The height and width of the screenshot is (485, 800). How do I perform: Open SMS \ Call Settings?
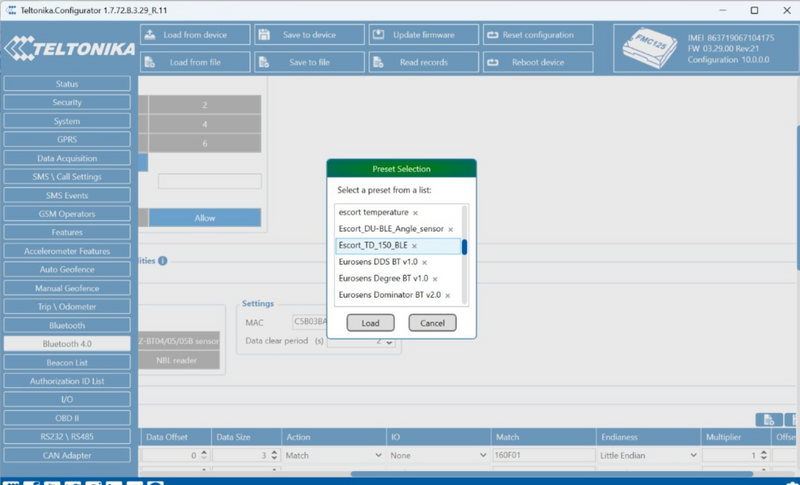click(67, 176)
